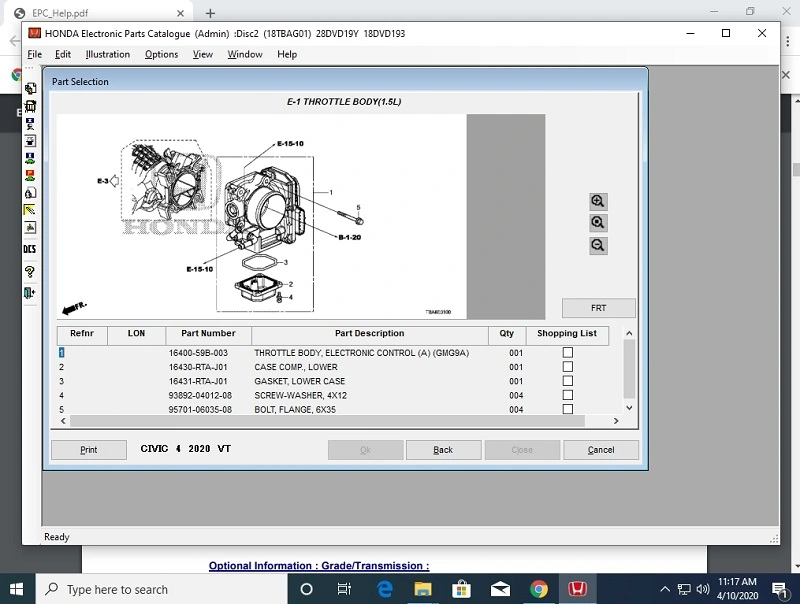The width and height of the screenshot is (800, 604).
Task: Check Shopping List box for GASKET, LOWER CASE
Action: [567, 381]
